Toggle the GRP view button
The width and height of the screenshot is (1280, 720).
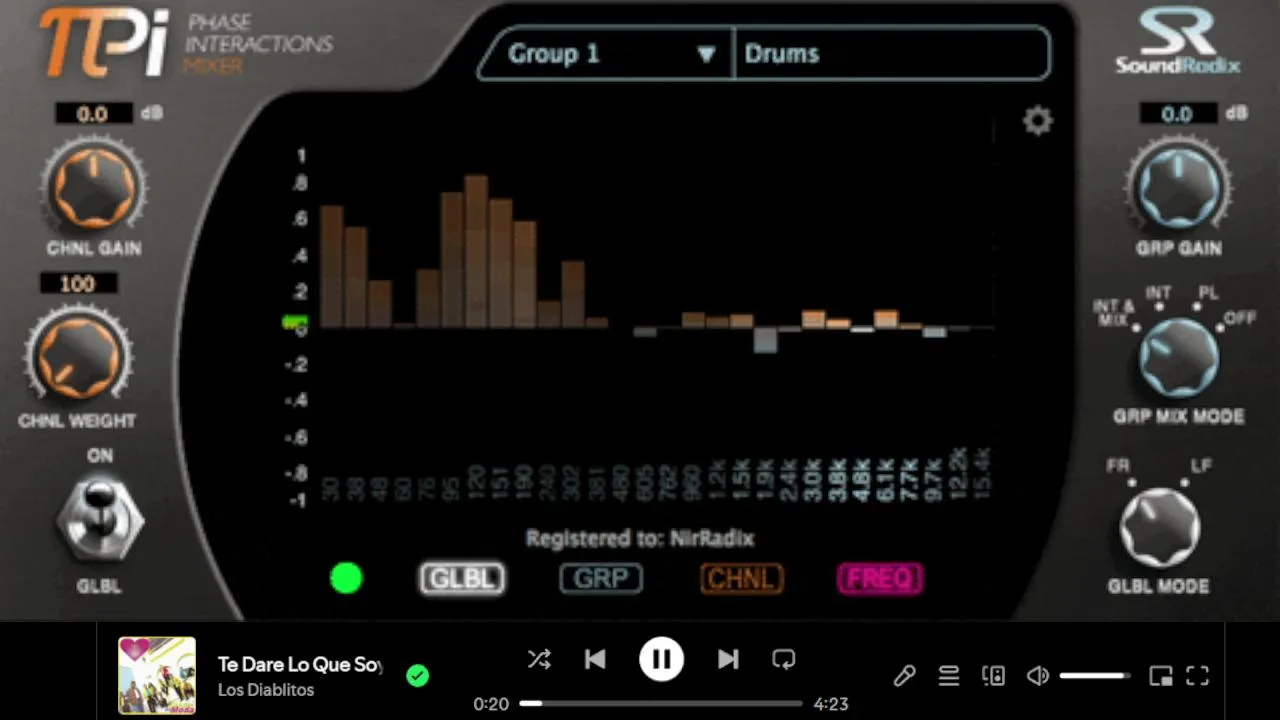[x=601, y=578]
